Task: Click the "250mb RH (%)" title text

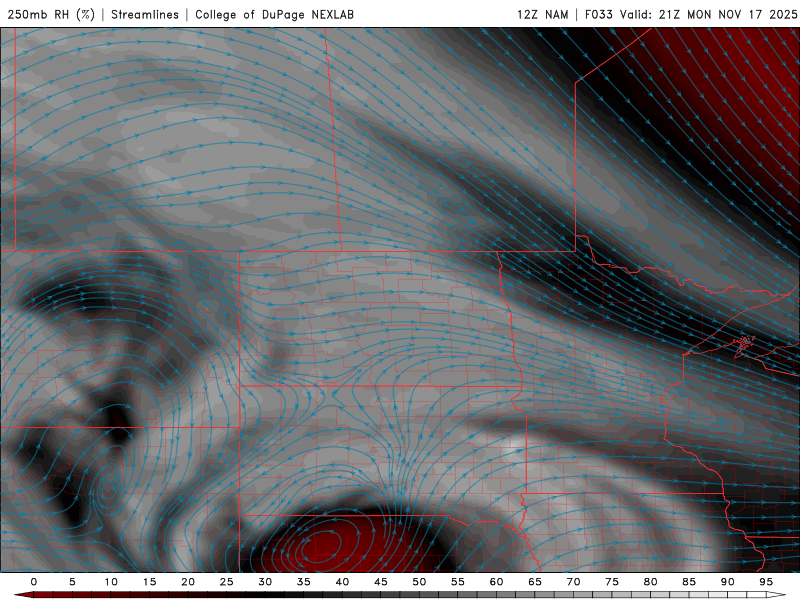Action: [51, 14]
